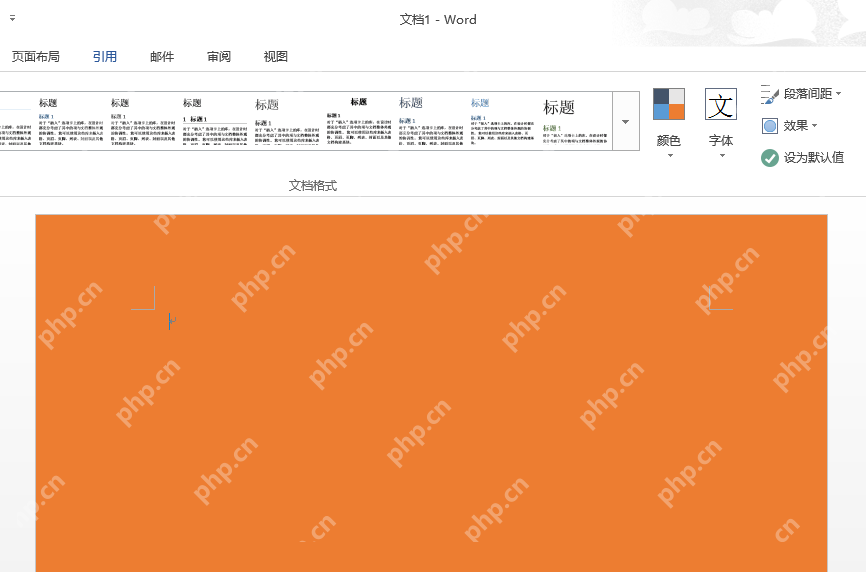Click the 效果 label
This screenshot has height=572, width=866.
click(796, 126)
